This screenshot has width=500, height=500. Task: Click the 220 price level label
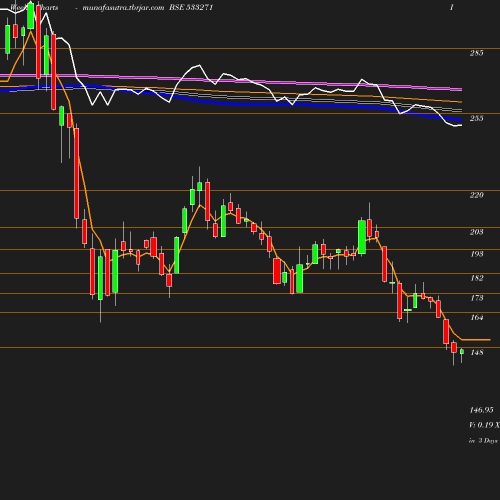pos(476,195)
